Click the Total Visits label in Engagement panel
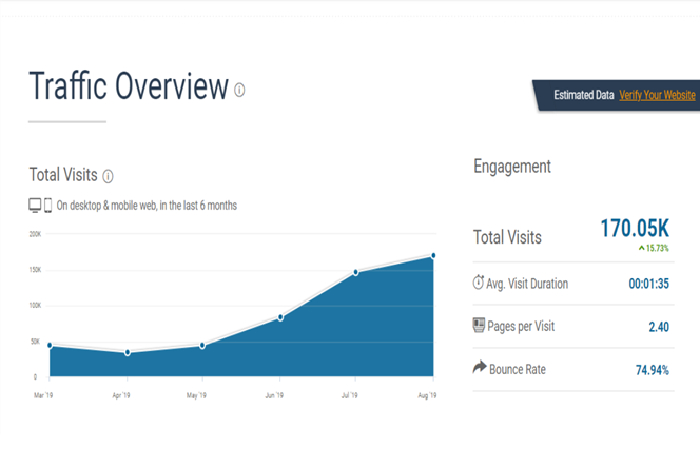The image size is (700, 450). click(x=507, y=237)
